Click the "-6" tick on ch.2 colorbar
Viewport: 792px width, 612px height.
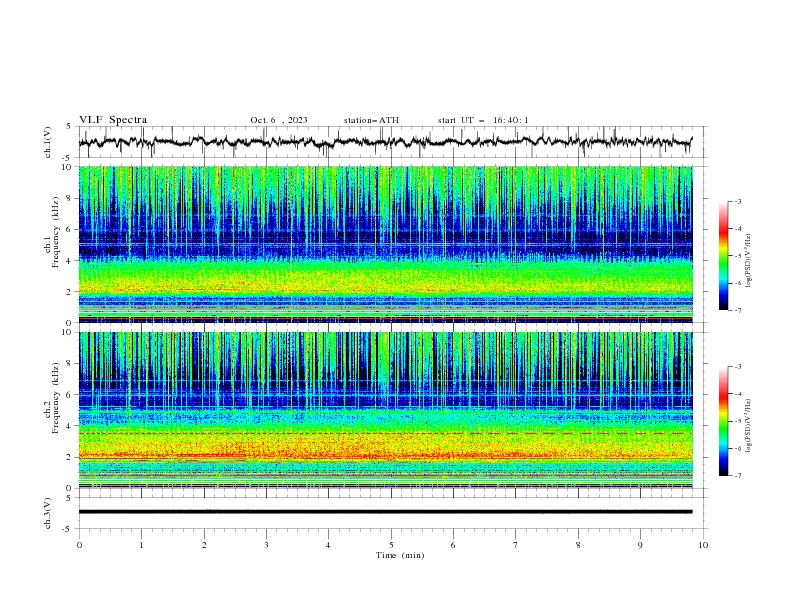[737, 448]
